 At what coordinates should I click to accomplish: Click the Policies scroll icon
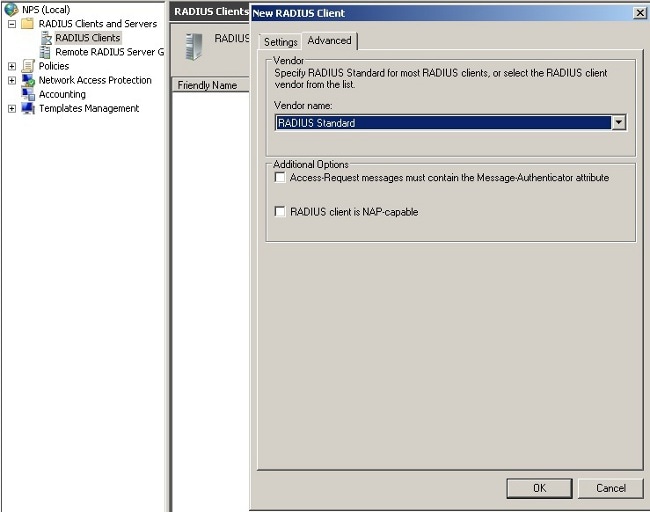pos(28,66)
